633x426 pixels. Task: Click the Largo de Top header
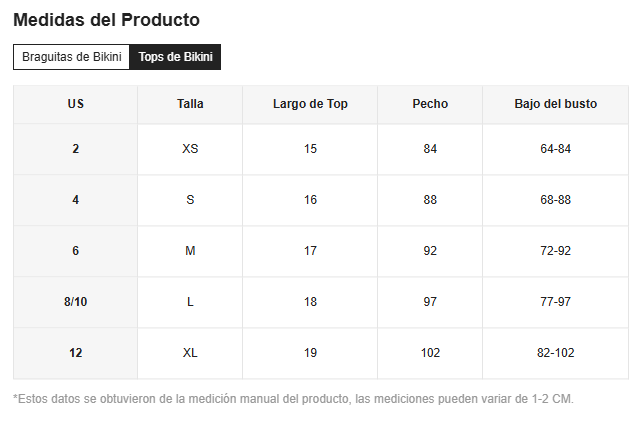(x=310, y=104)
